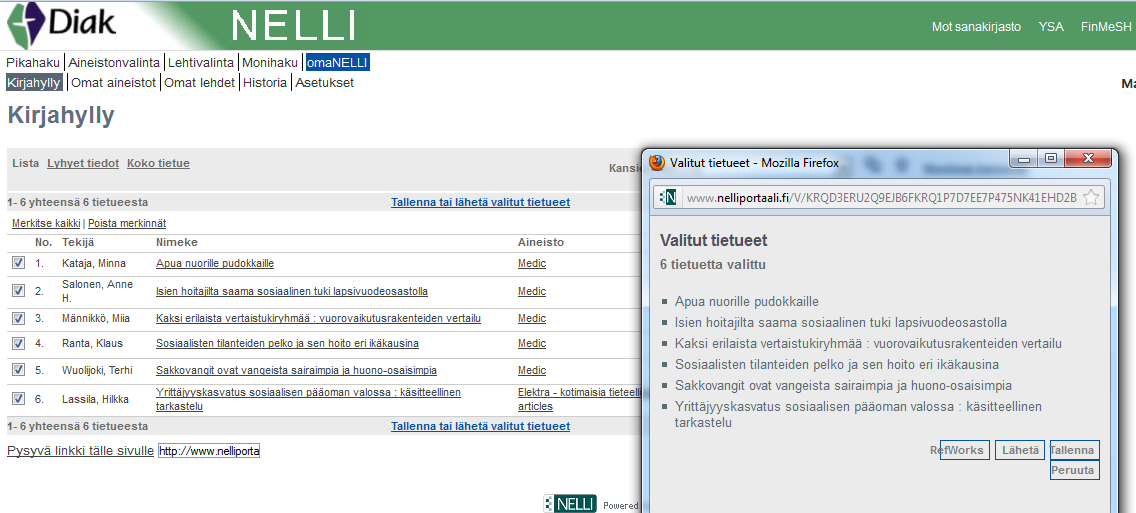Screen dimensions: 1136x513
Task: Open the Omat lehdet subtab
Action: [199, 83]
